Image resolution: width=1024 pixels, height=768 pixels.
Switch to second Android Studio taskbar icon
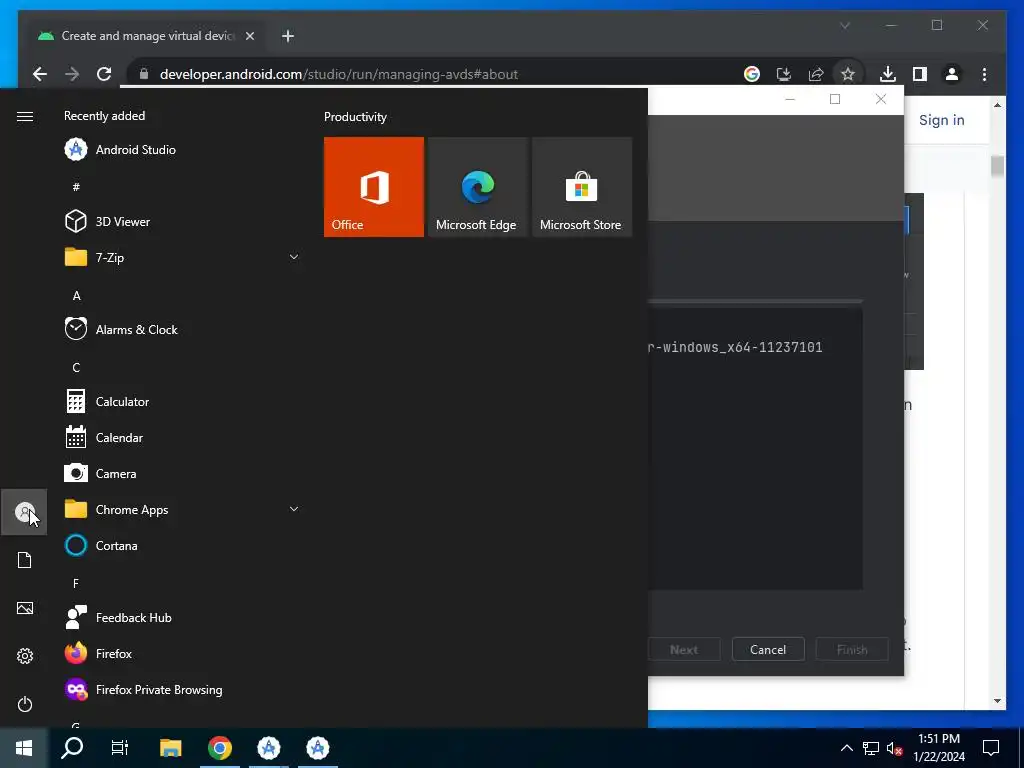pos(317,748)
